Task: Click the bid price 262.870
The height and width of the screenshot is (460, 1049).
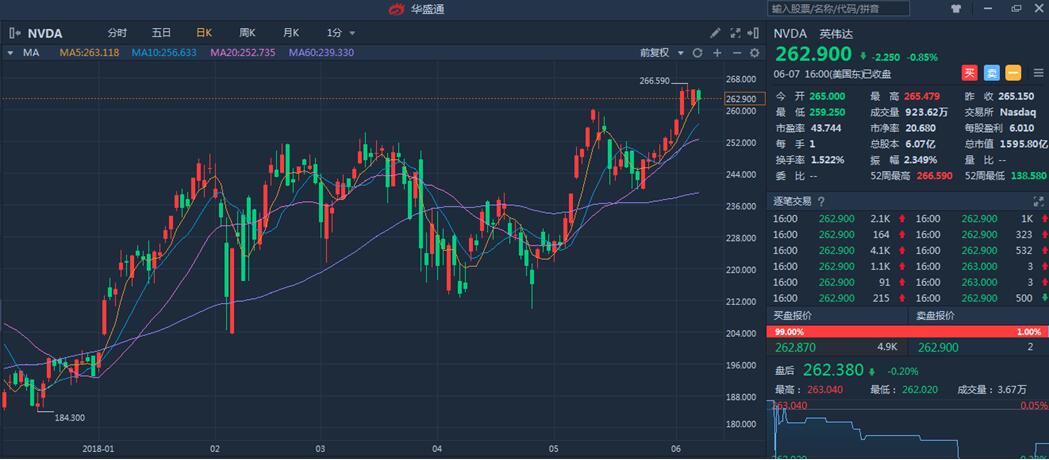Action: point(795,348)
